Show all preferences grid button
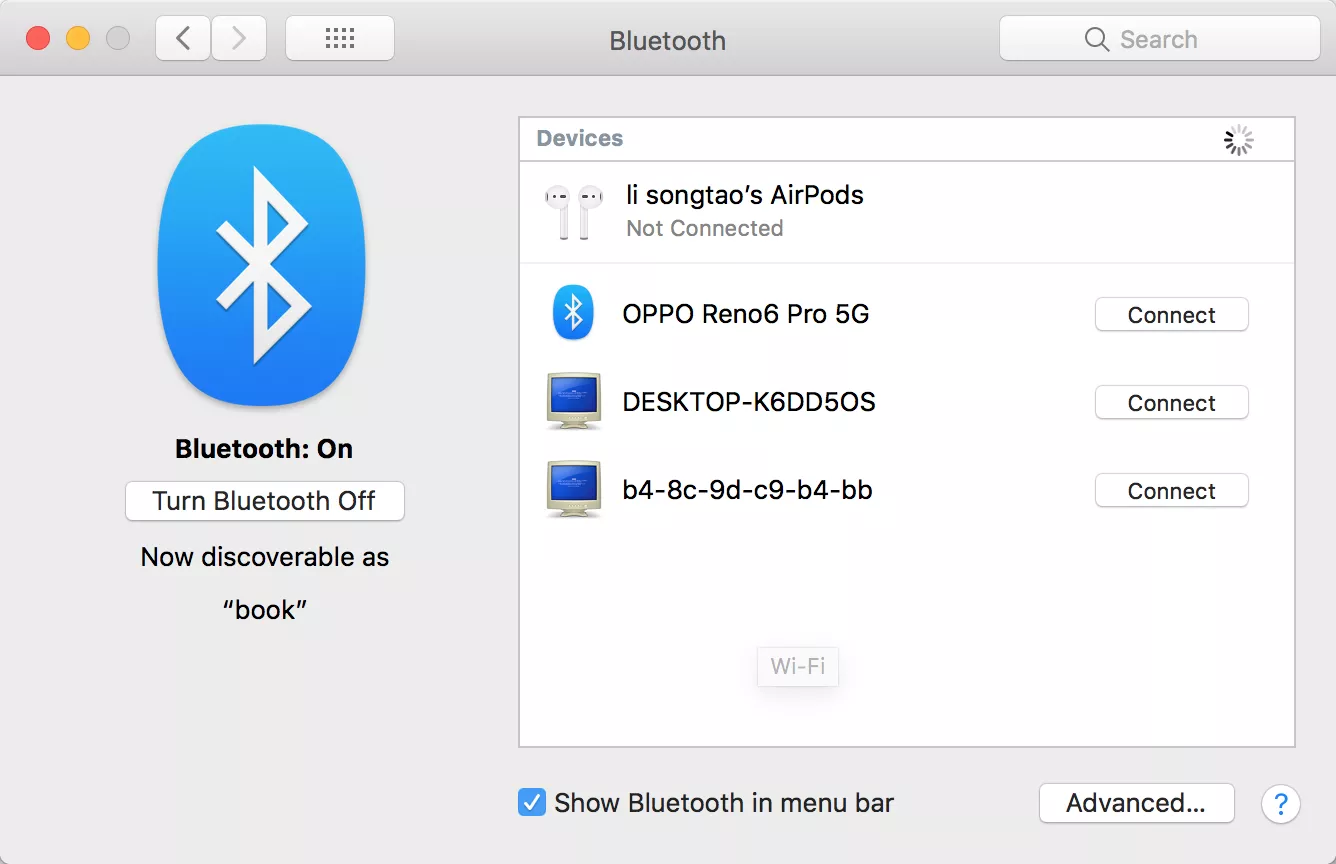Image resolution: width=1336 pixels, height=864 pixels. pyautogui.click(x=340, y=39)
